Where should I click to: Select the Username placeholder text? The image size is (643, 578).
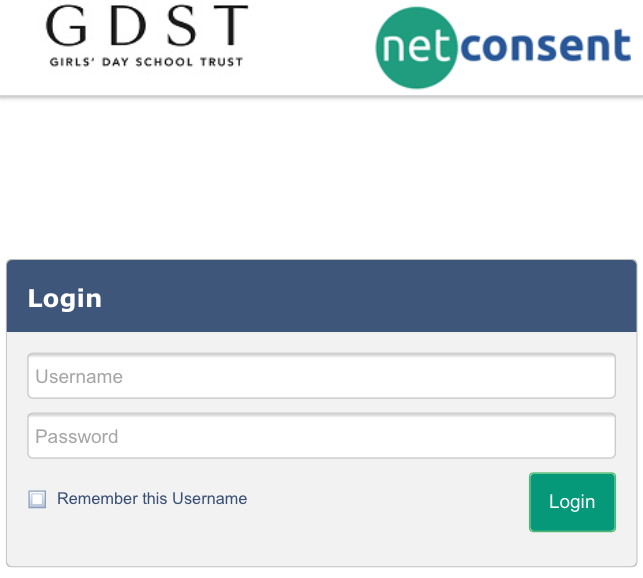click(x=79, y=377)
